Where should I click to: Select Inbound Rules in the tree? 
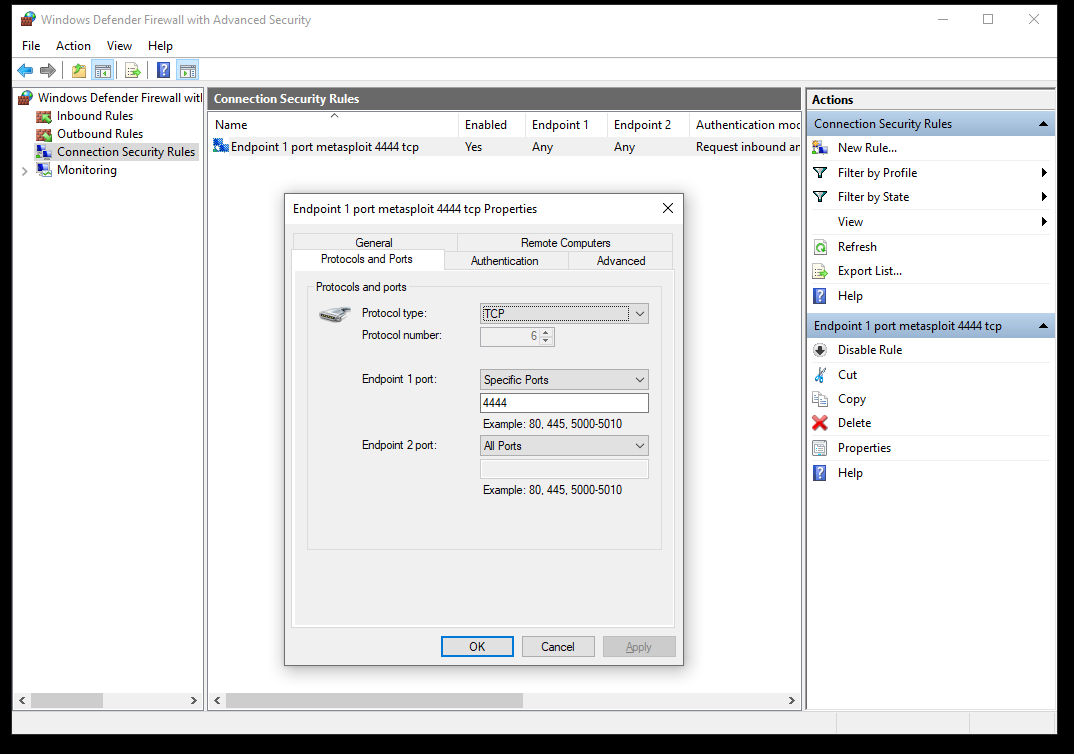(x=94, y=116)
